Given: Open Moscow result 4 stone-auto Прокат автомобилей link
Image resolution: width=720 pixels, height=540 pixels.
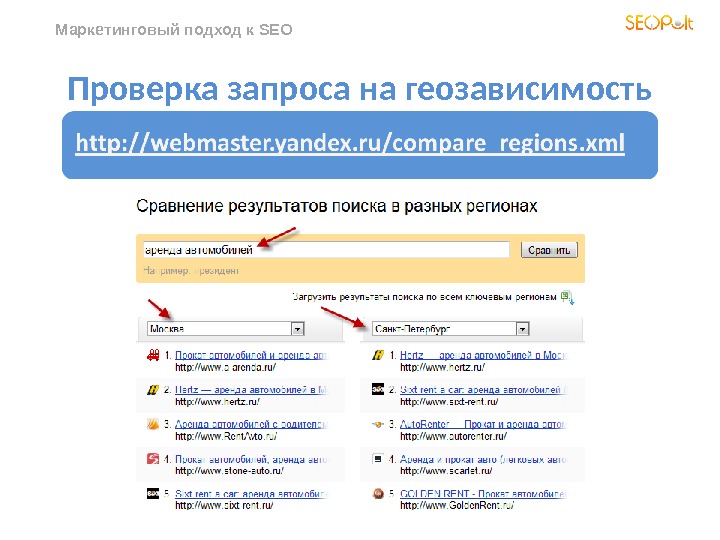Looking at the screenshot, I should tap(251, 459).
